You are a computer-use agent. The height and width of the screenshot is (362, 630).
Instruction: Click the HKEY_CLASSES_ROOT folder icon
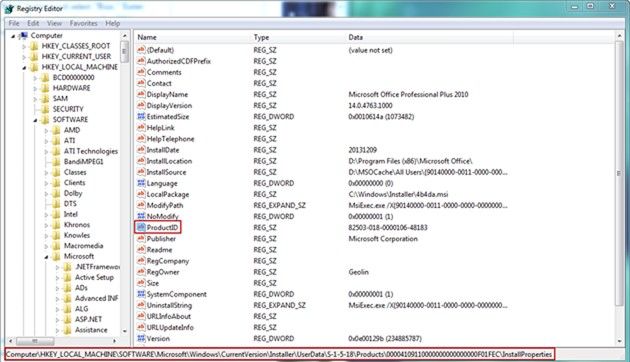pos(34,46)
